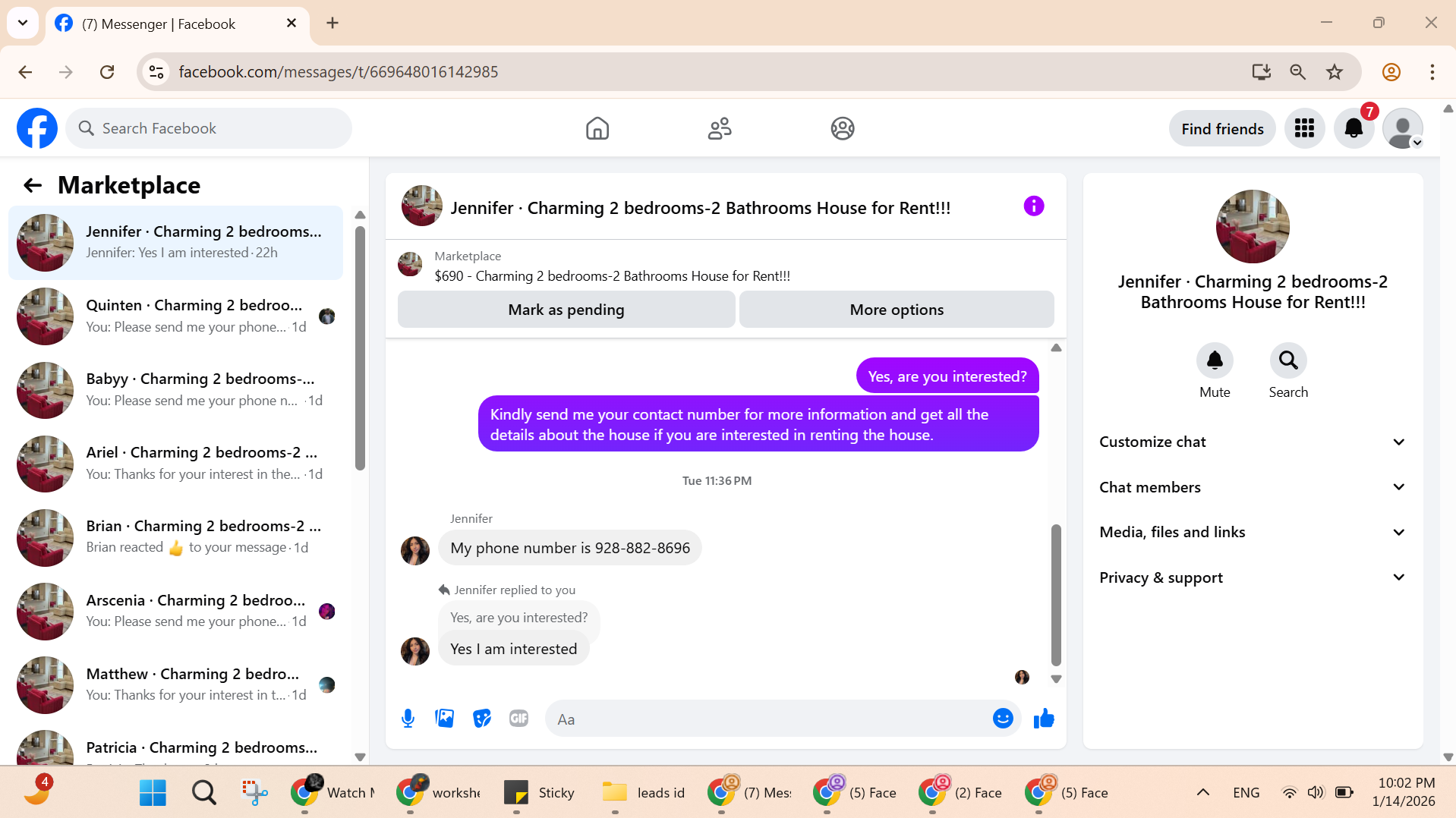Open Matthew conversation in chat list
Screen dimensions: 1456x818
(x=175, y=684)
